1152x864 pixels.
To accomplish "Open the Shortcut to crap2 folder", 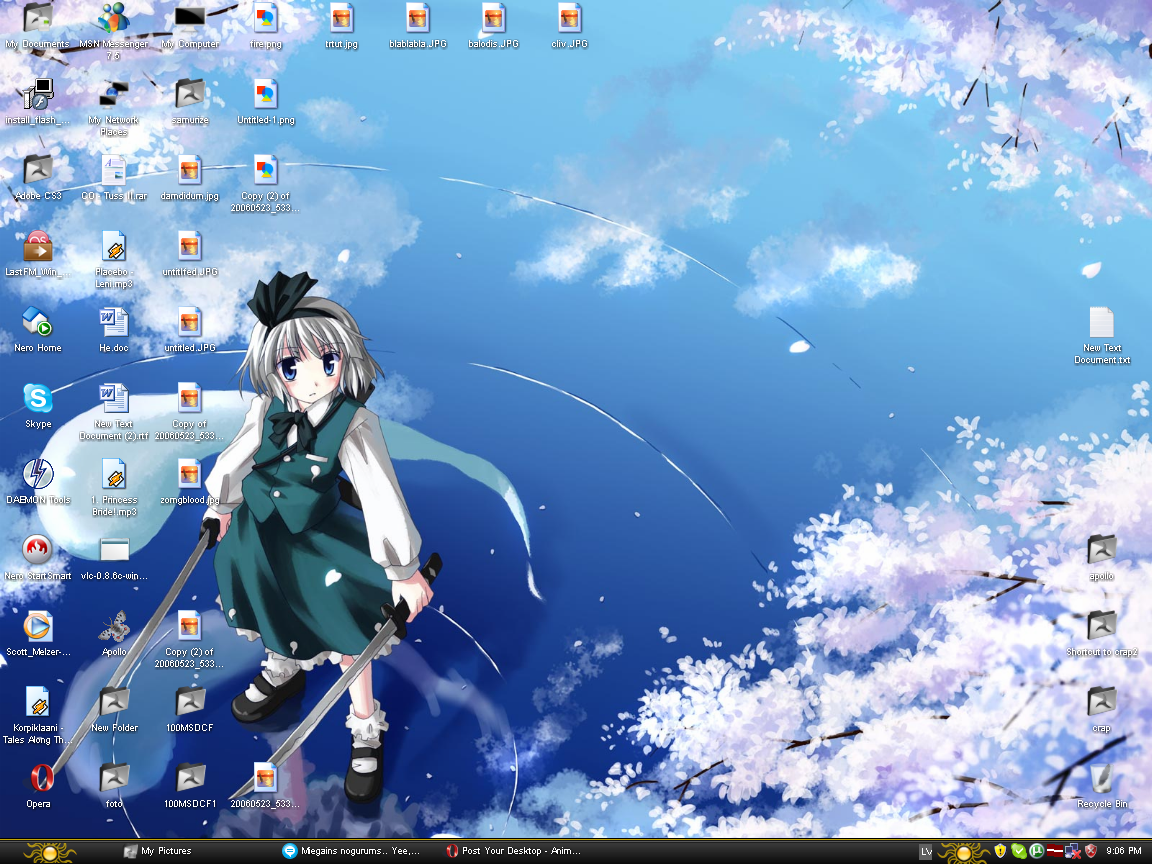I will coord(1101,633).
